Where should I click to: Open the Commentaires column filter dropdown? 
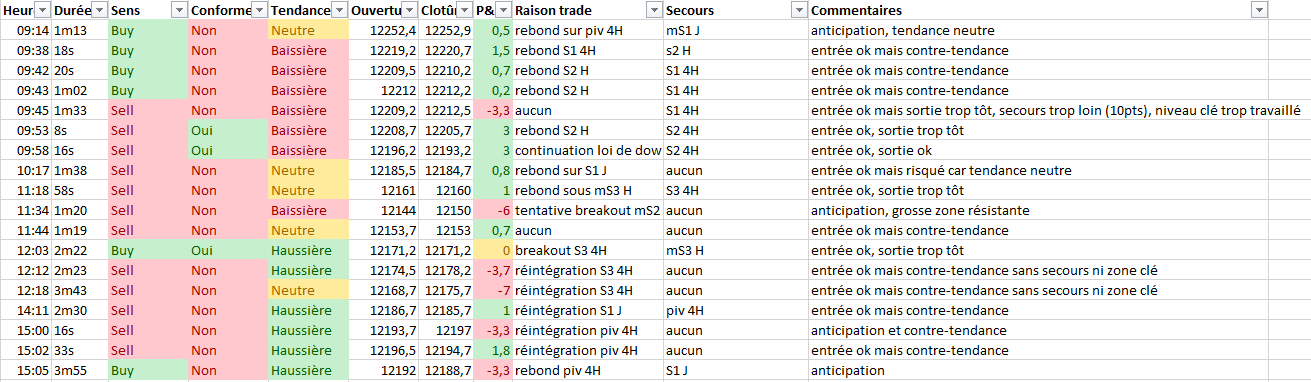(1259, 10)
